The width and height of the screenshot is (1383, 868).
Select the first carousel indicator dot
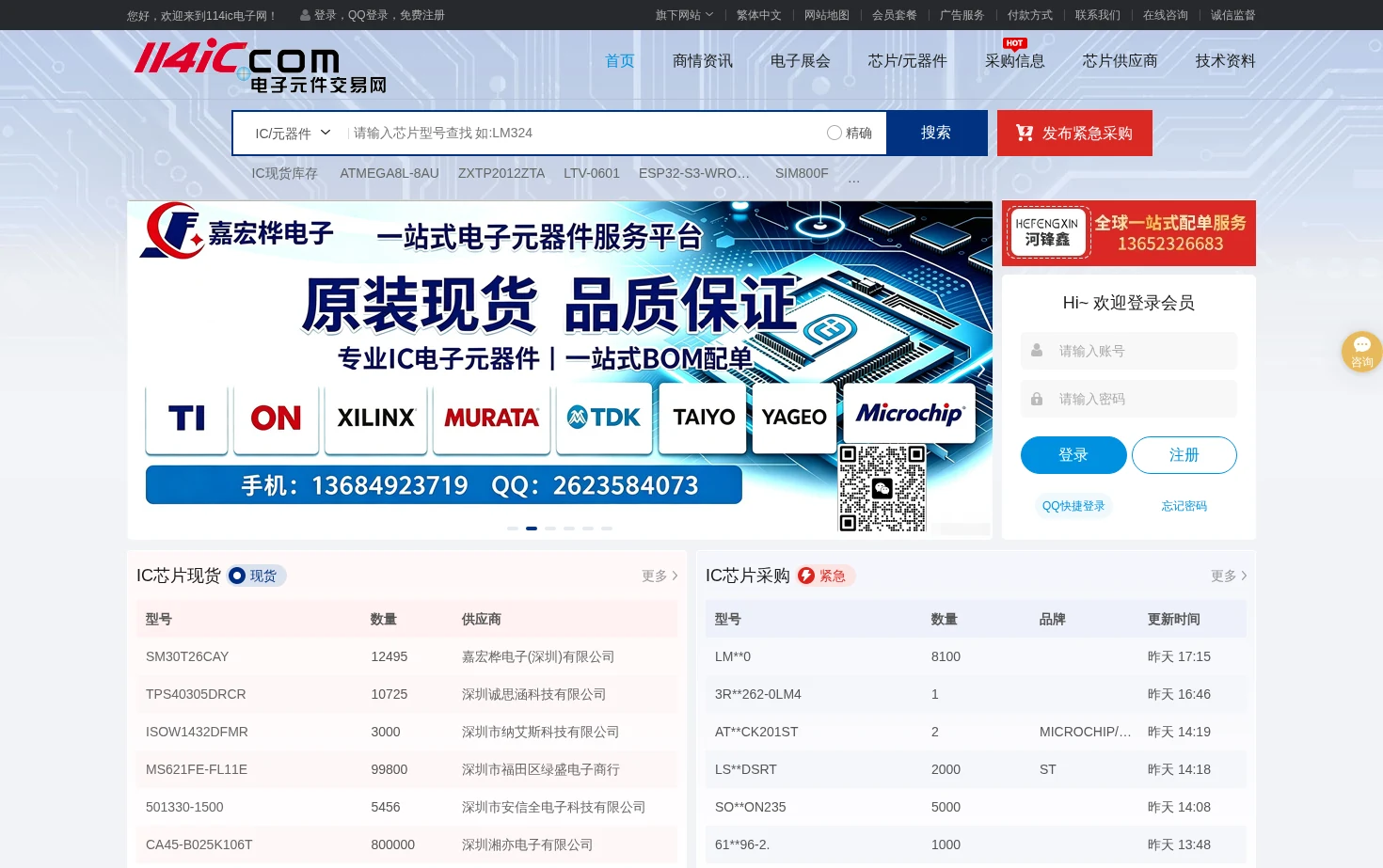coord(513,529)
